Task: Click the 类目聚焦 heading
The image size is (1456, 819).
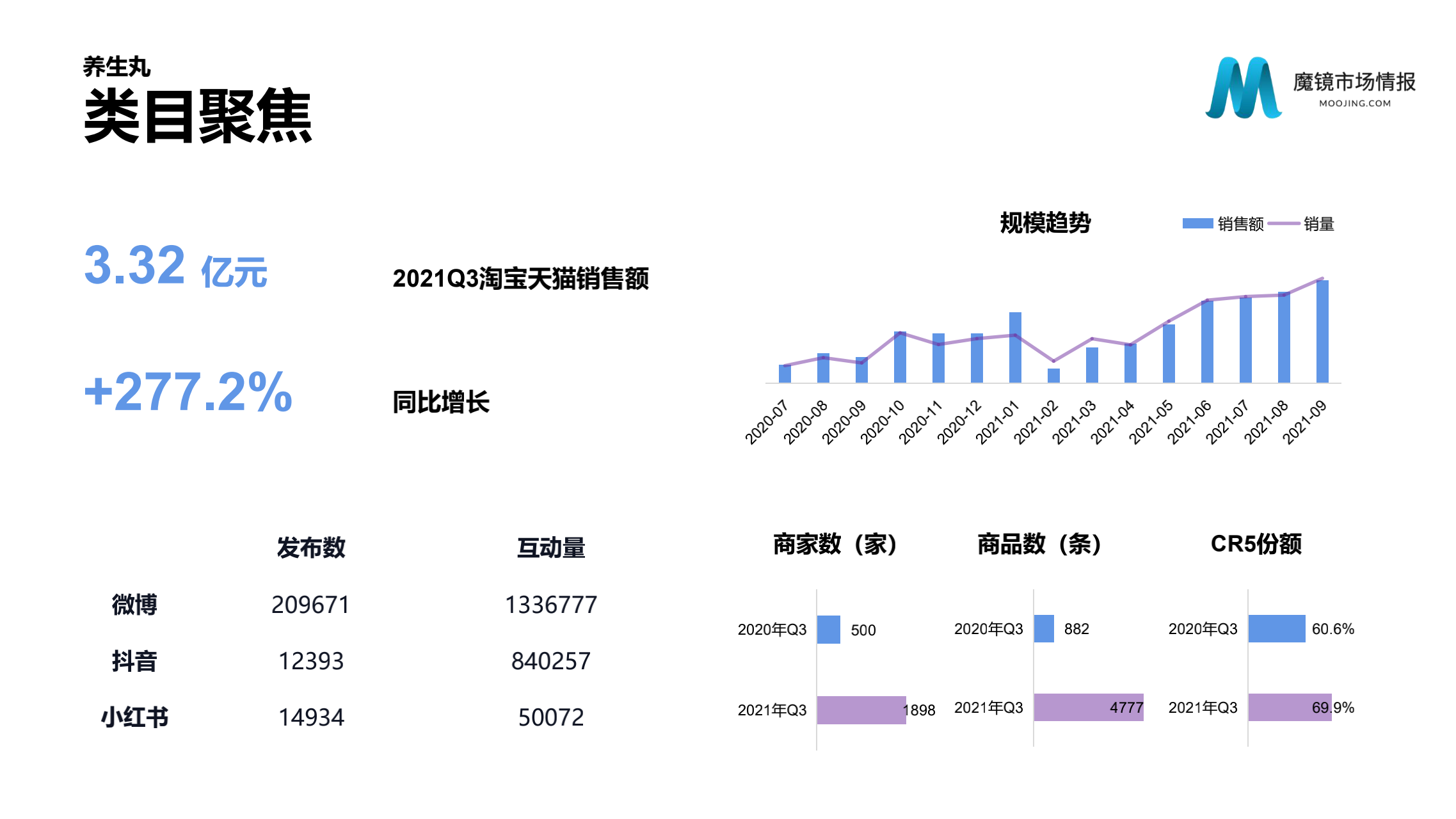Action: click(x=197, y=116)
